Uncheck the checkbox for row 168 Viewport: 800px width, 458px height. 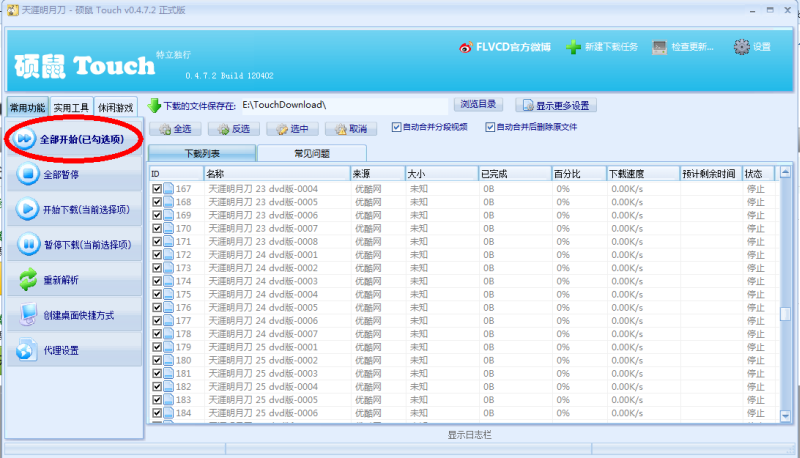tap(157, 202)
